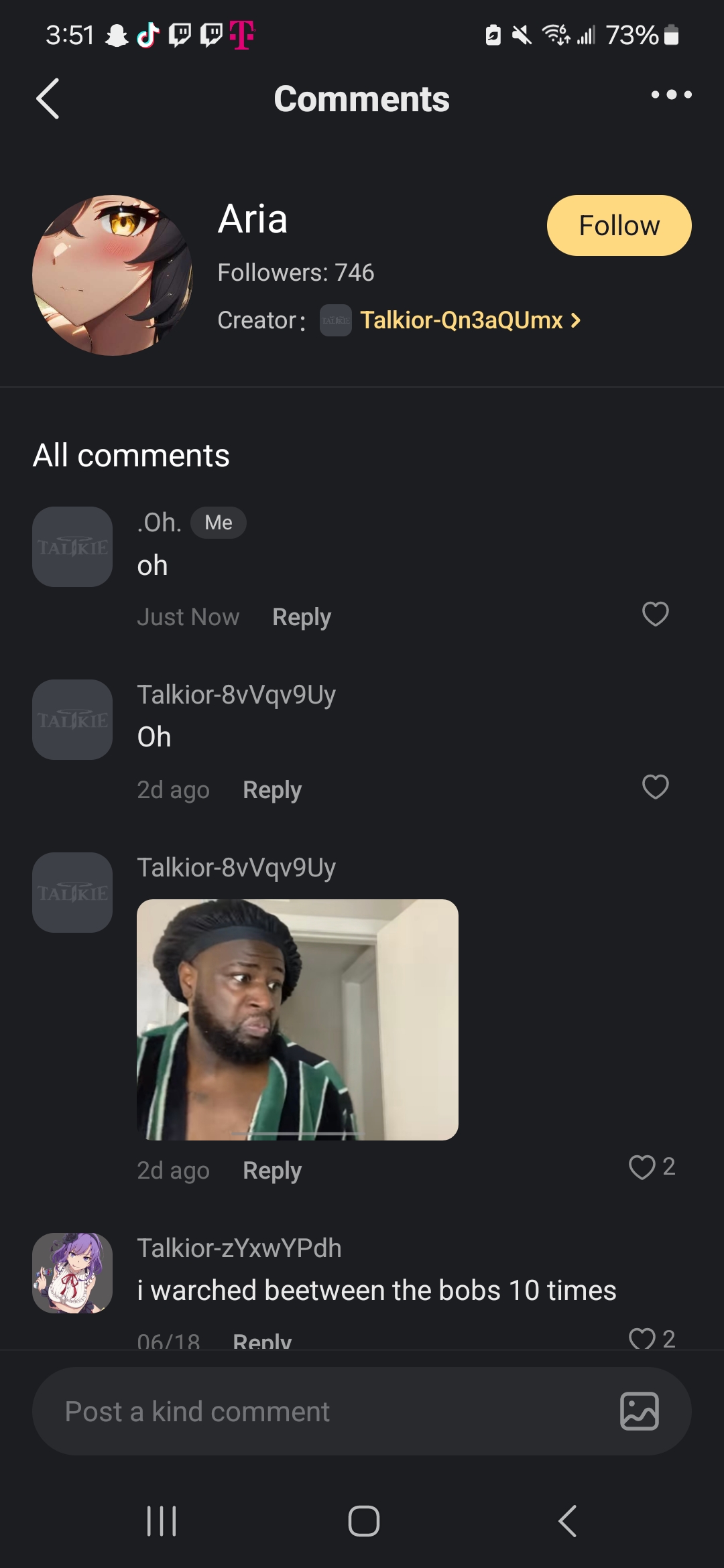Tap the Talkie avatar next to .Oh.

tap(72, 547)
